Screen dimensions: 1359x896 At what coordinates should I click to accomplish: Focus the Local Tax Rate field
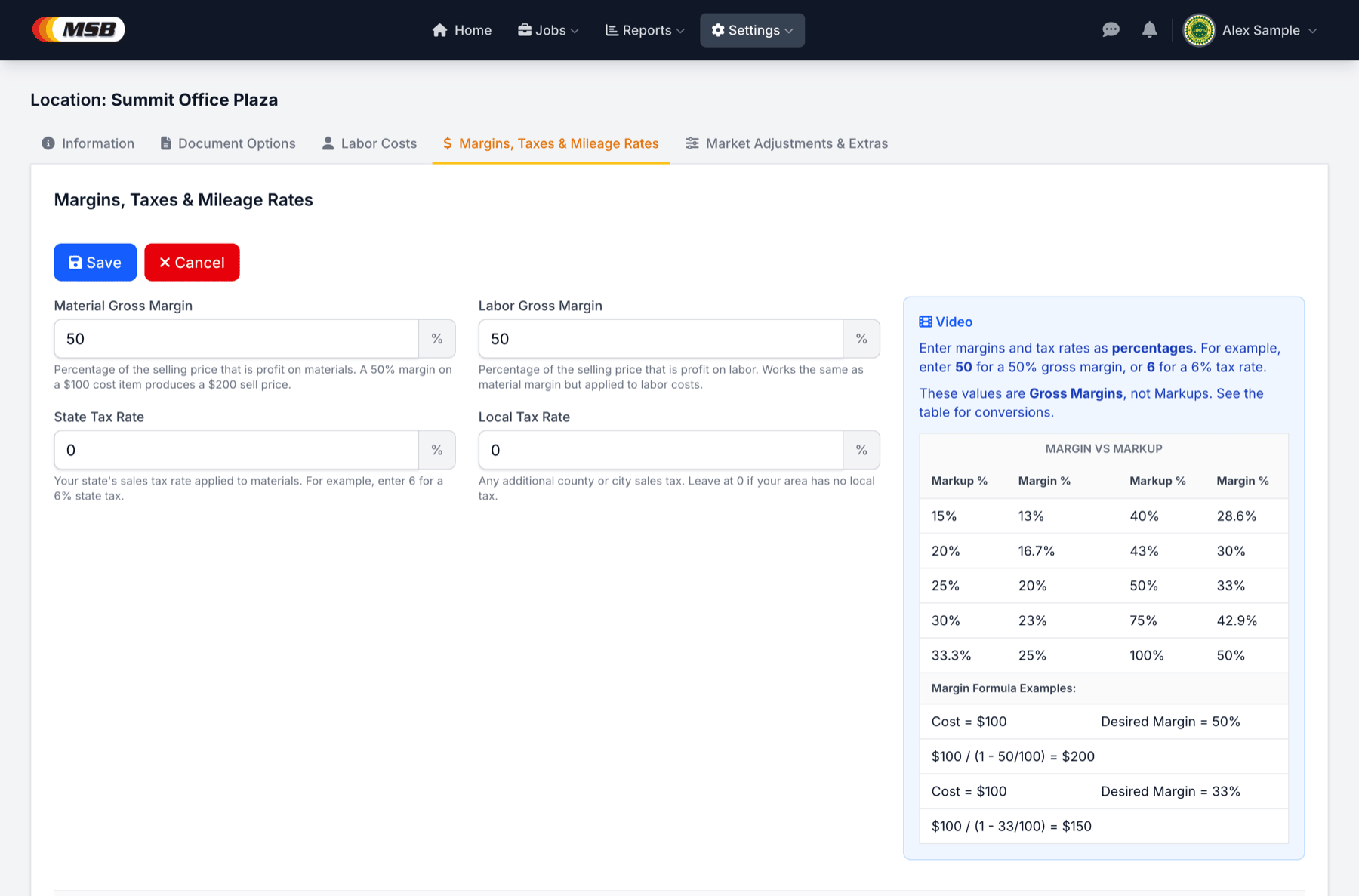661,450
